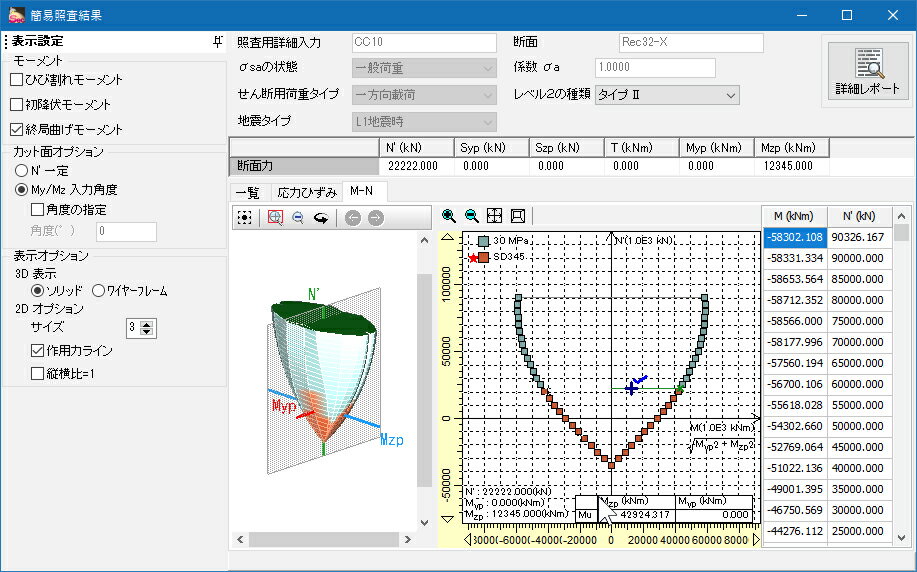Click the 30 MPa concrete legend swatch

point(483,241)
